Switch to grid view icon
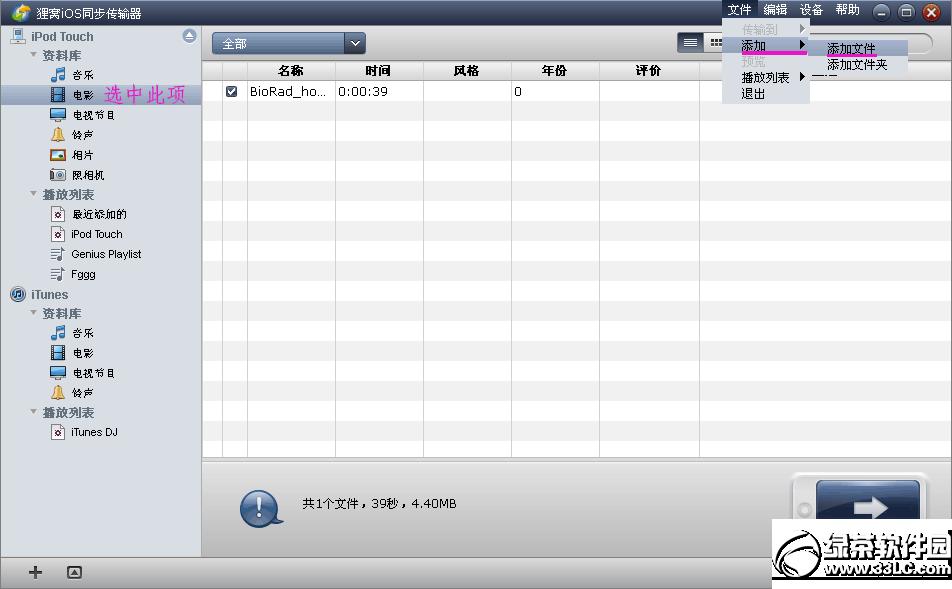The height and width of the screenshot is (589, 952). pos(714,43)
